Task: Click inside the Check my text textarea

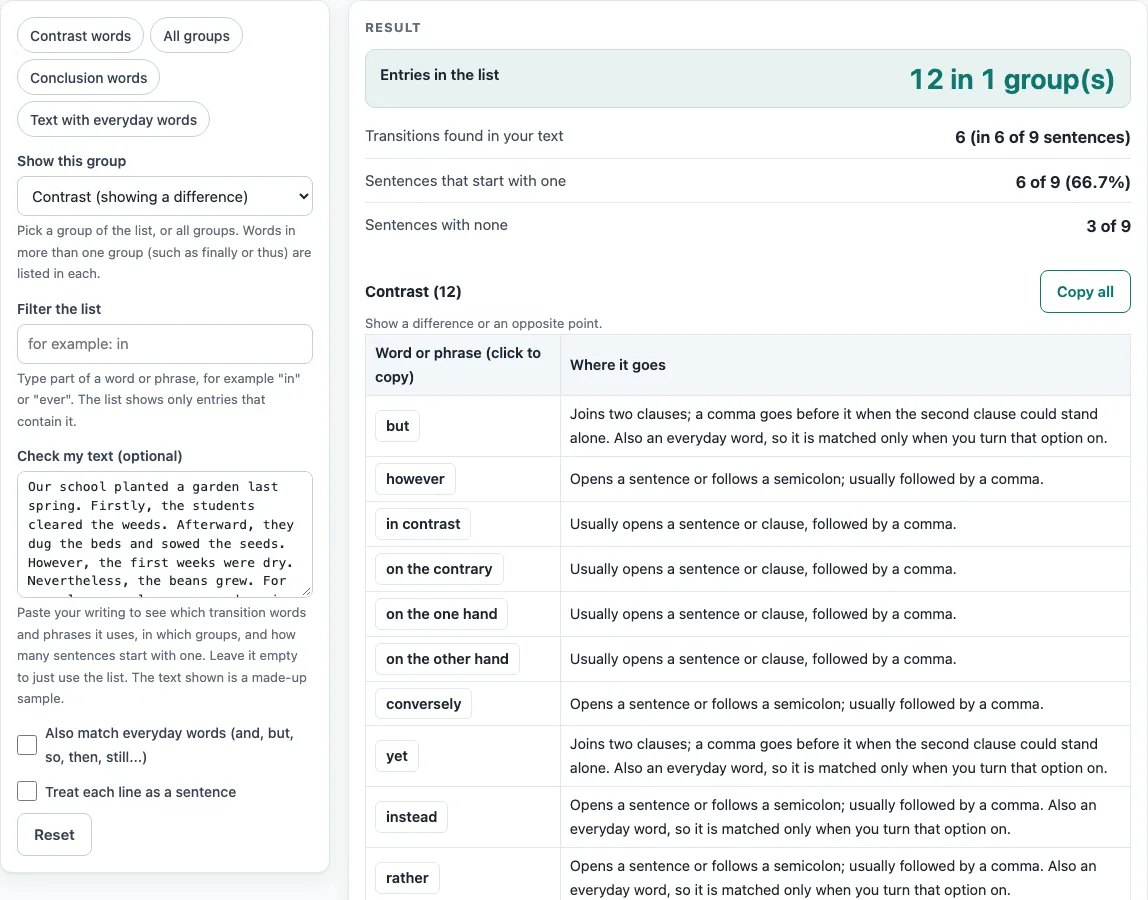Action: pyautogui.click(x=165, y=534)
